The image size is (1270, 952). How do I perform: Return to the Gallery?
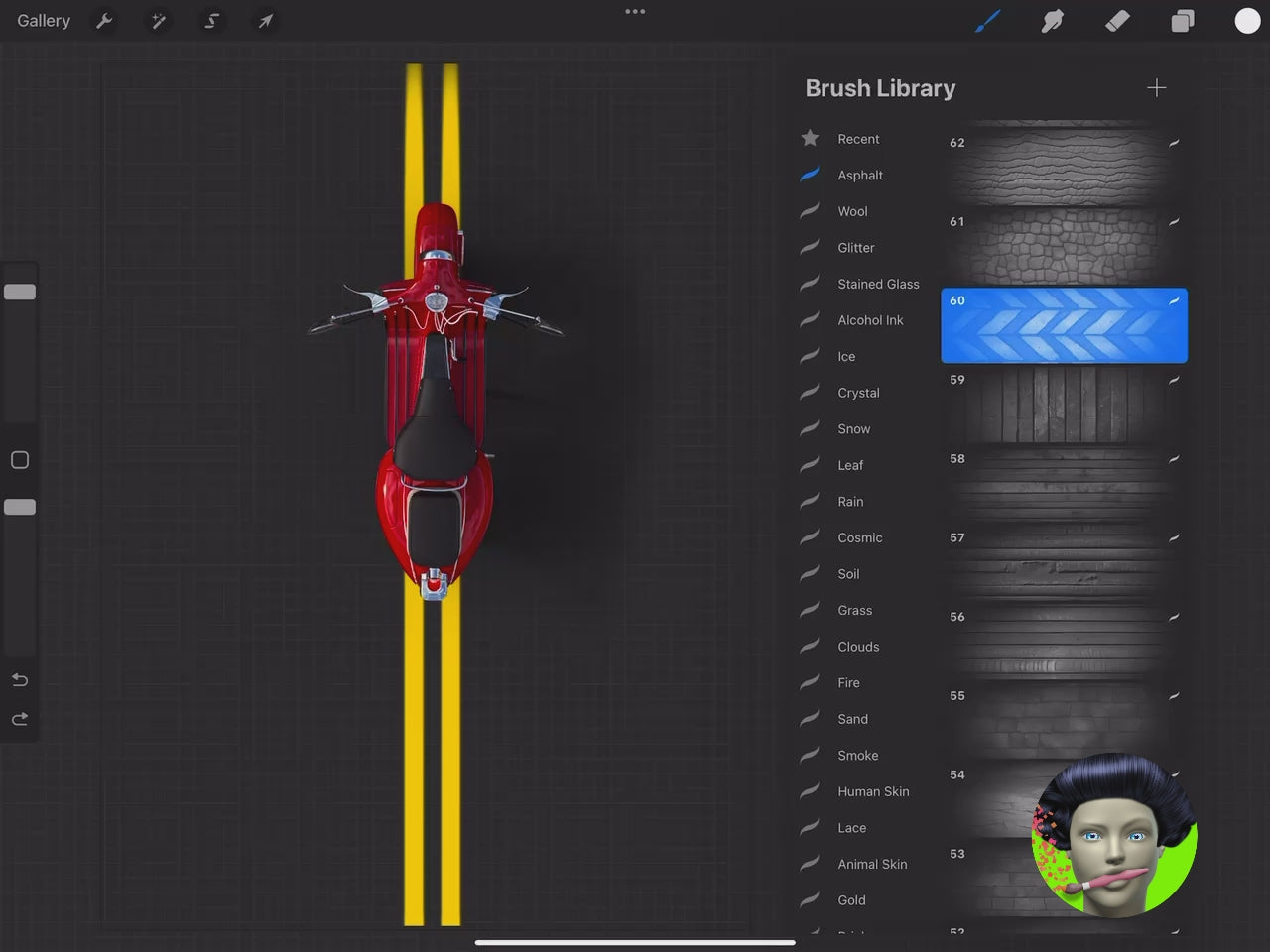[44, 21]
